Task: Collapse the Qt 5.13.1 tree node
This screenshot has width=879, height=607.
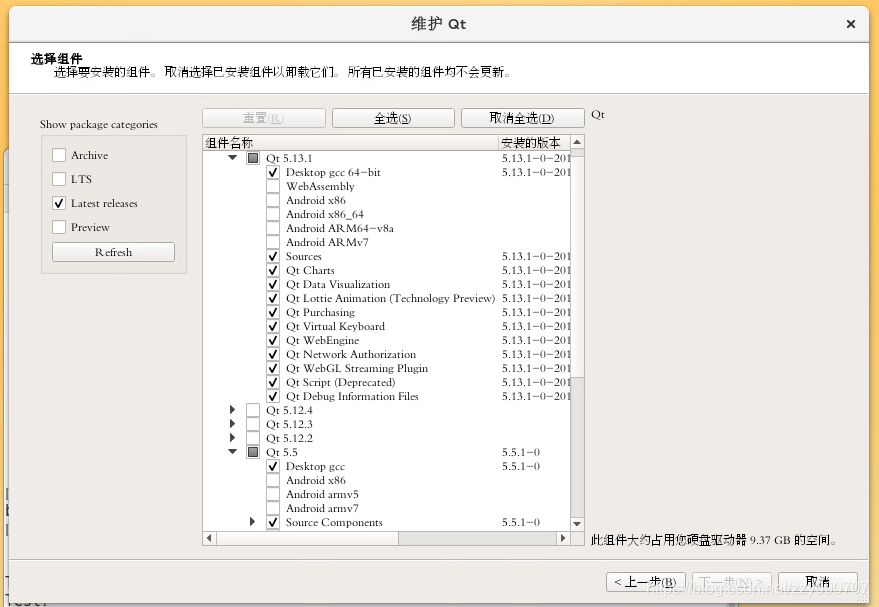Action: point(233,158)
